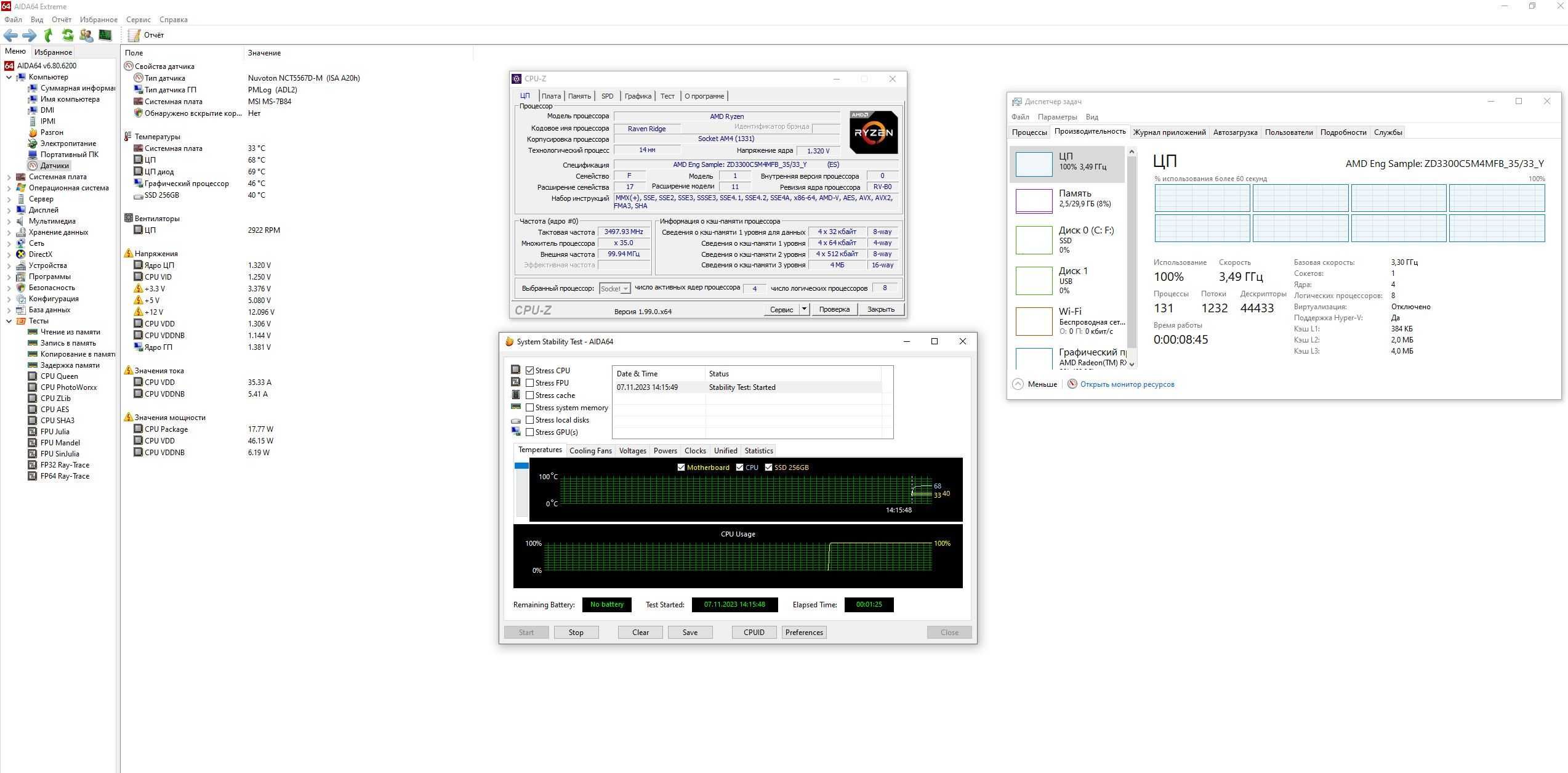Open the Избранное tab in AIDA64

coord(53,52)
